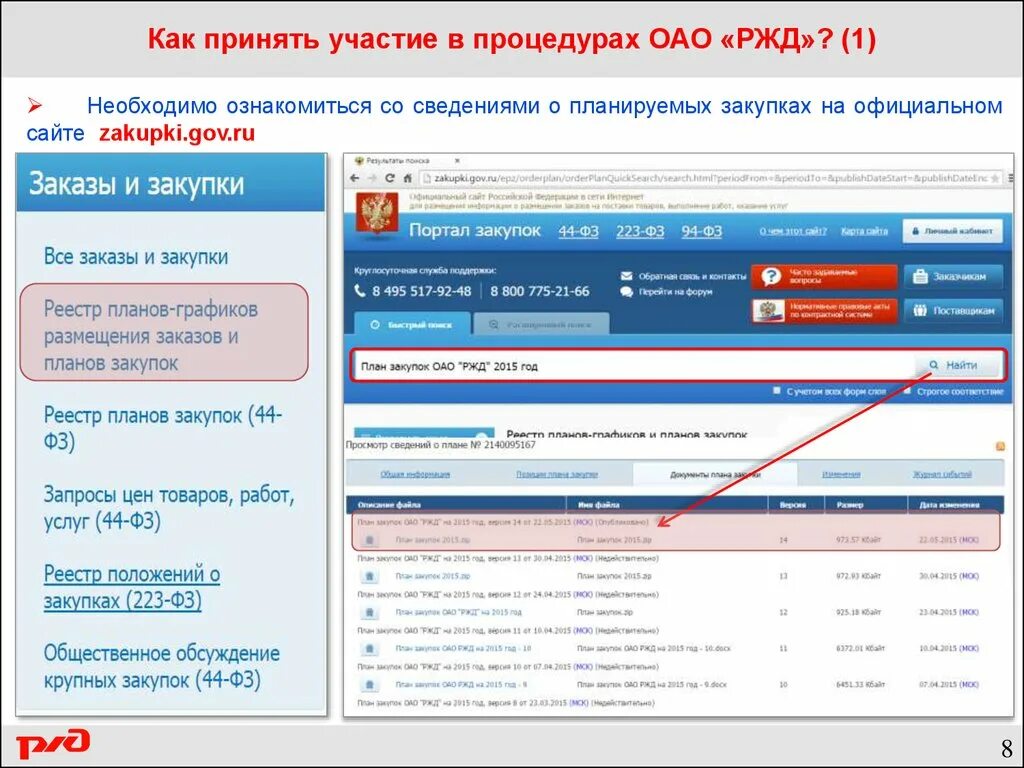Open the Журнал событий tab

click(942, 474)
